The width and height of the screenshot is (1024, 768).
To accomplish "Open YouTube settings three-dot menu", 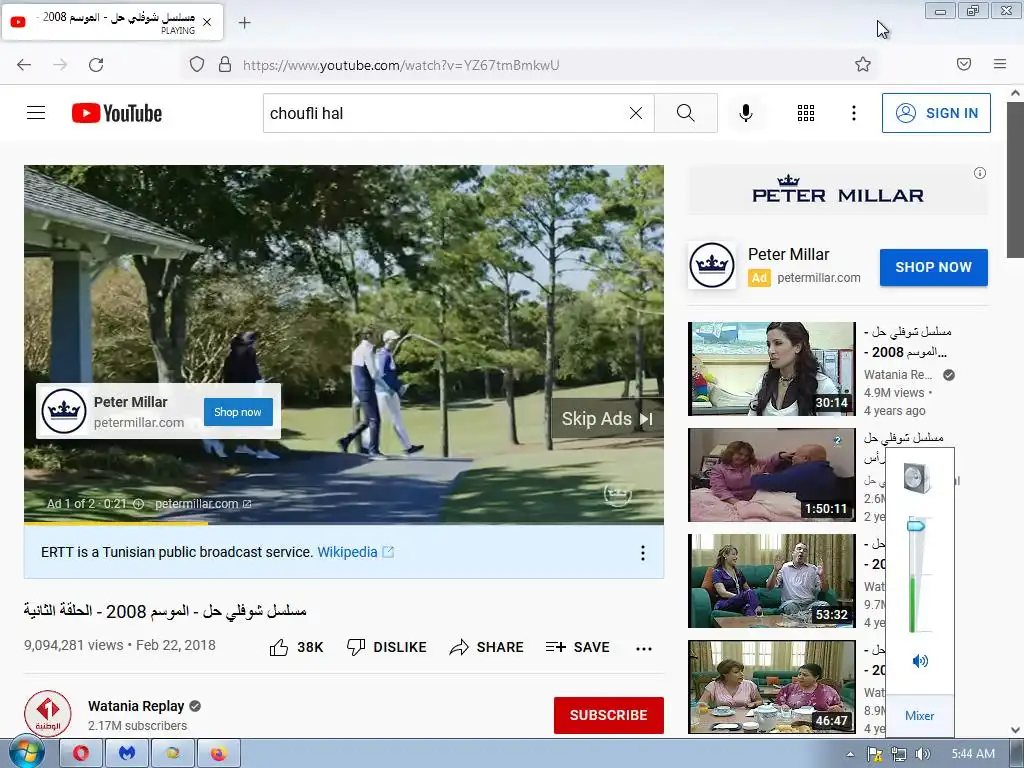I will pyautogui.click(x=854, y=113).
